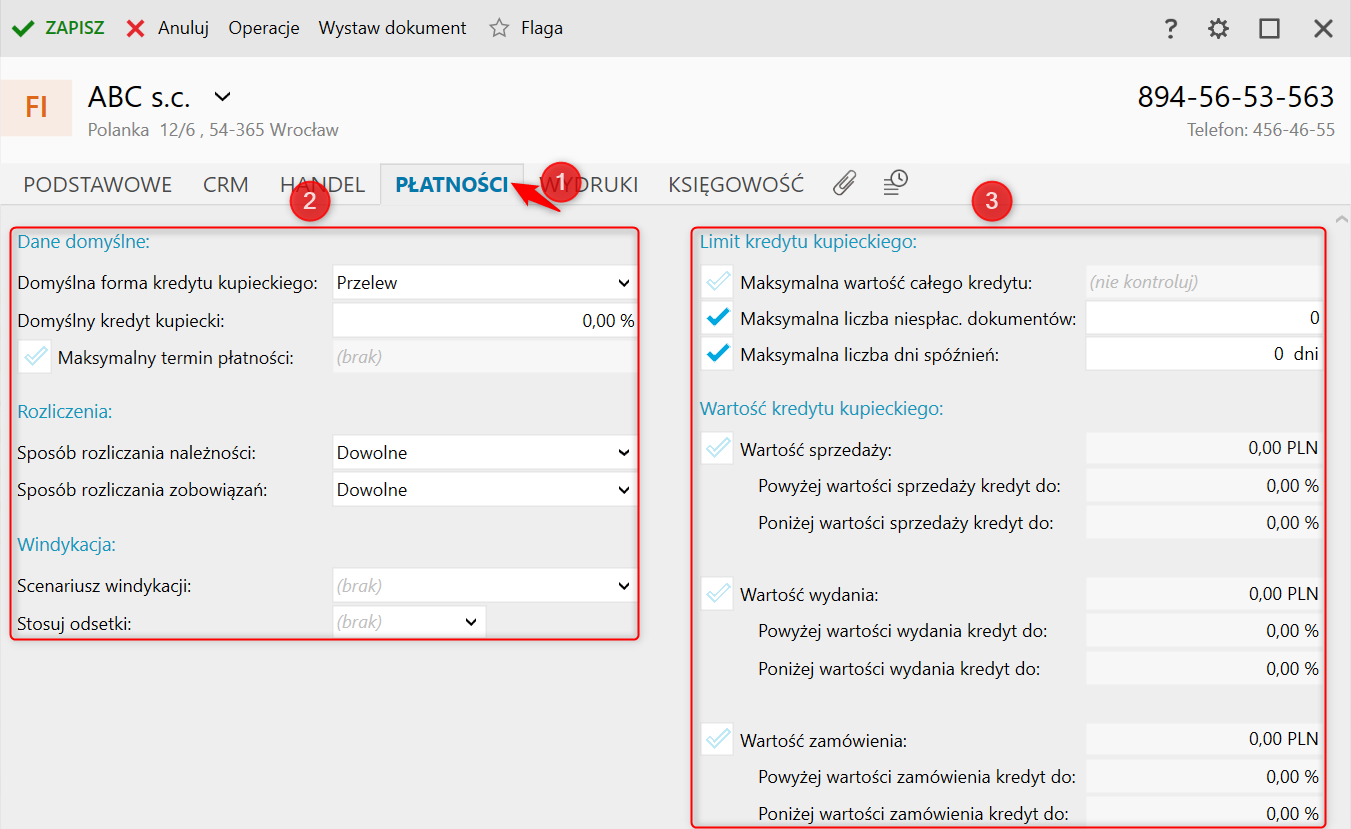
Task: Click the green ZAPISZ checkmark icon
Action: tap(22, 28)
